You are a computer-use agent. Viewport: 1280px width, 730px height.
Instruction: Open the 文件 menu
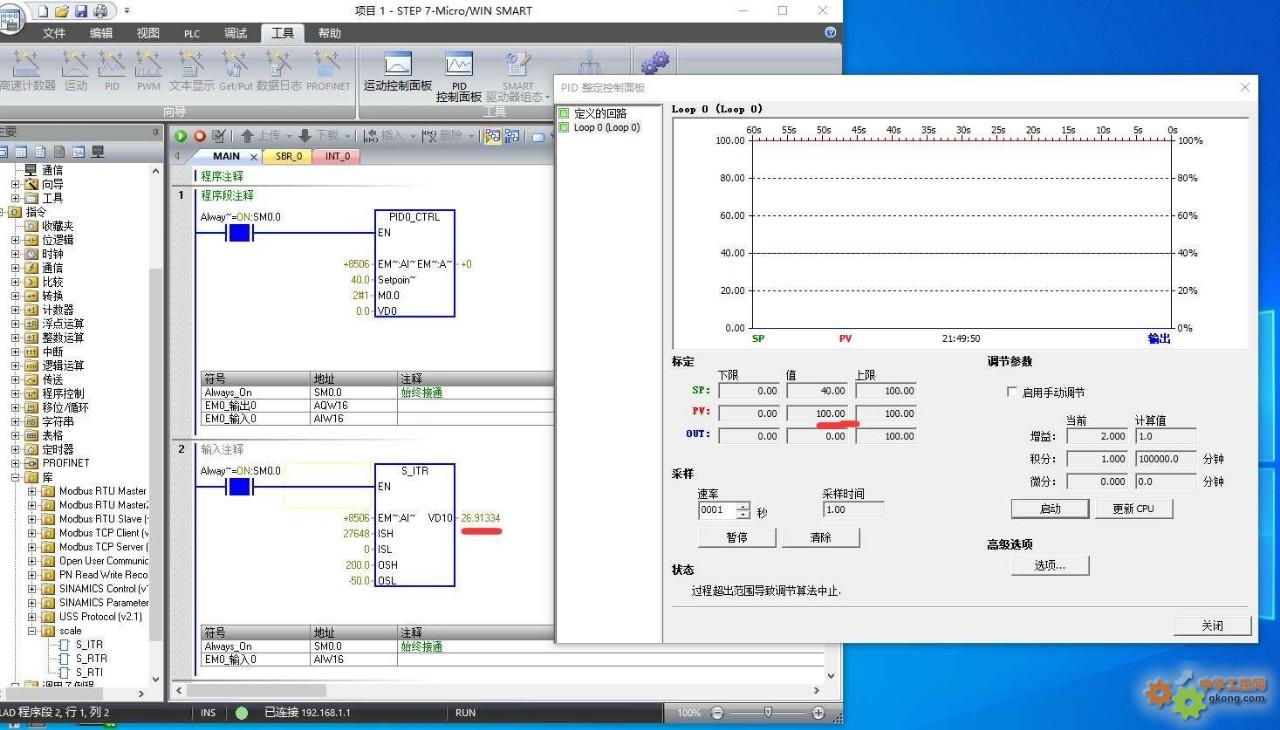tap(54, 33)
